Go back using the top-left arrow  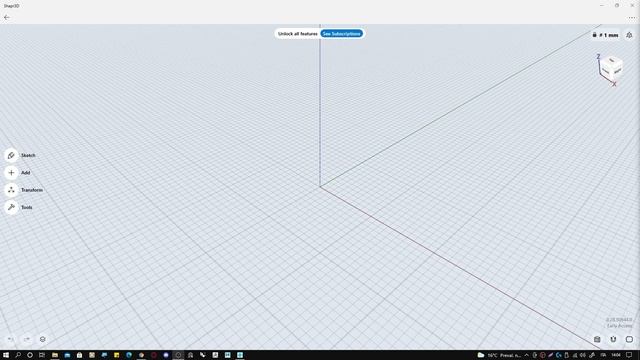pyautogui.click(x=7, y=17)
